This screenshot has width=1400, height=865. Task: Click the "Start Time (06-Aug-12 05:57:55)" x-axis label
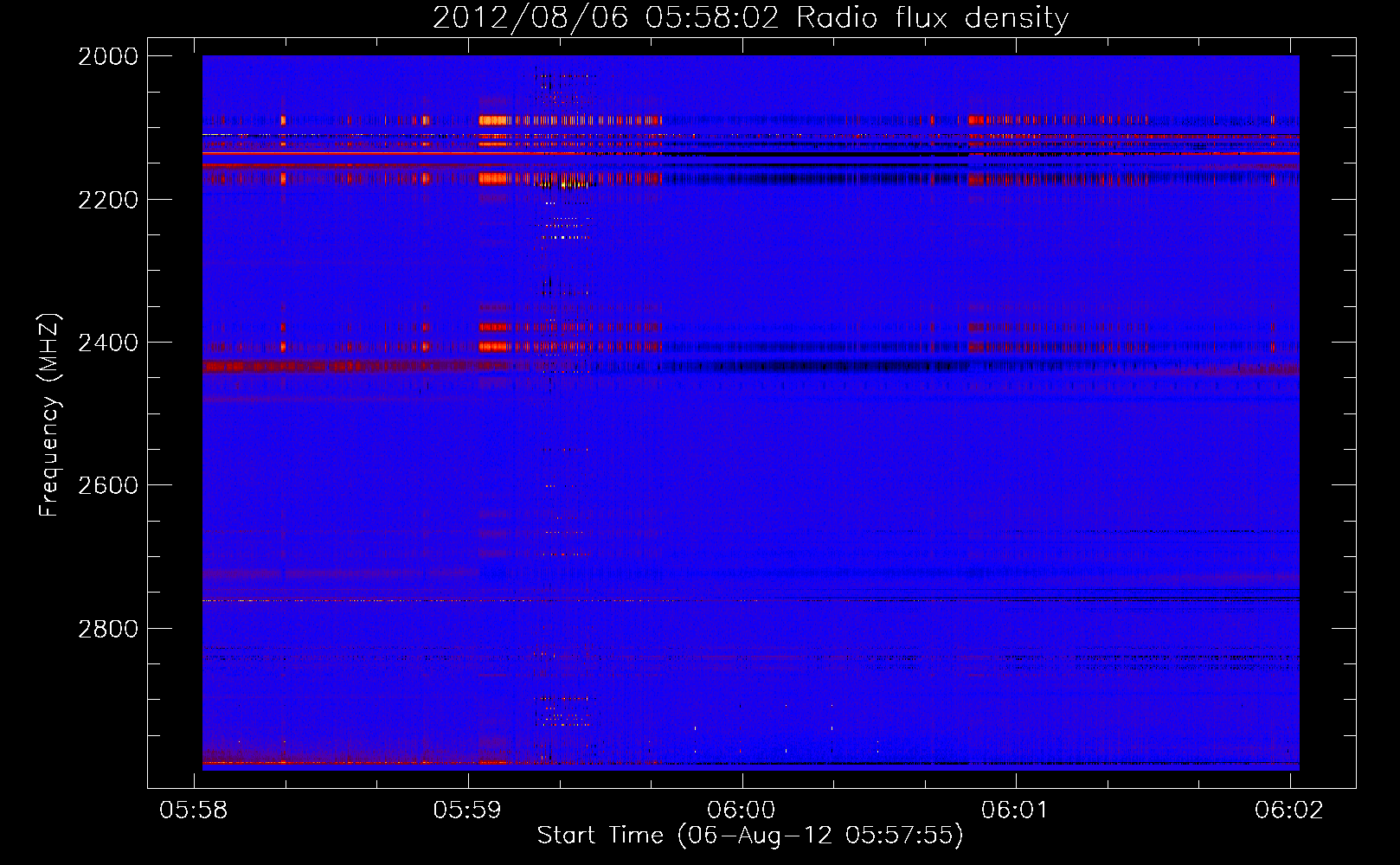point(750,836)
